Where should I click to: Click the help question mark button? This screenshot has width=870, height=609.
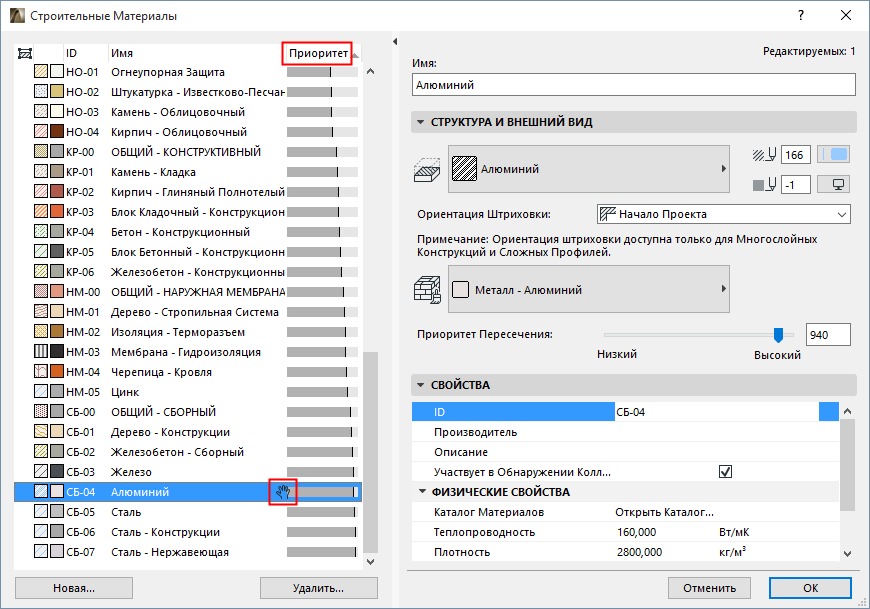[801, 16]
